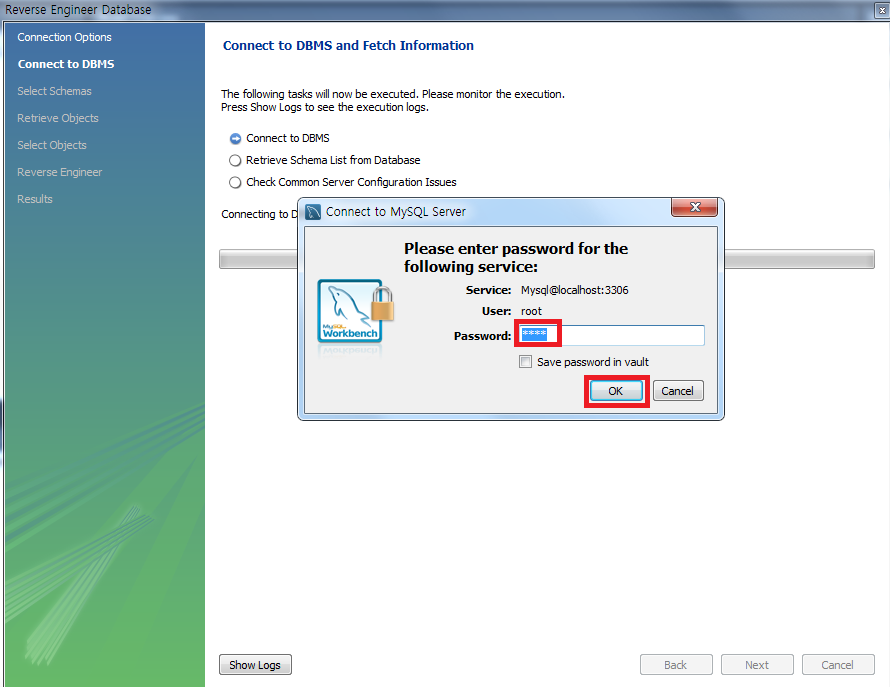
Task: Select the Connect to DBMS task indicator
Action: click(235, 138)
